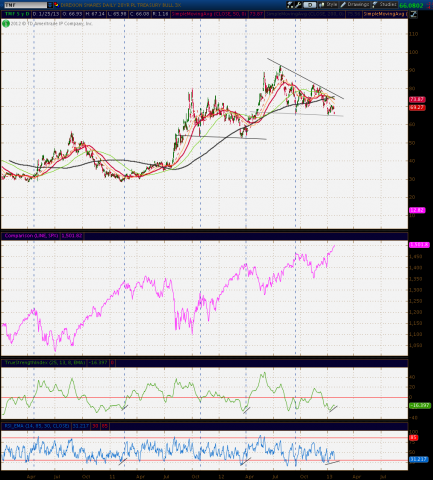Select the SimpleMovingAvg CLOSE 50 label
The height and width of the screenshot is (480, 433).
coord(209,14)
